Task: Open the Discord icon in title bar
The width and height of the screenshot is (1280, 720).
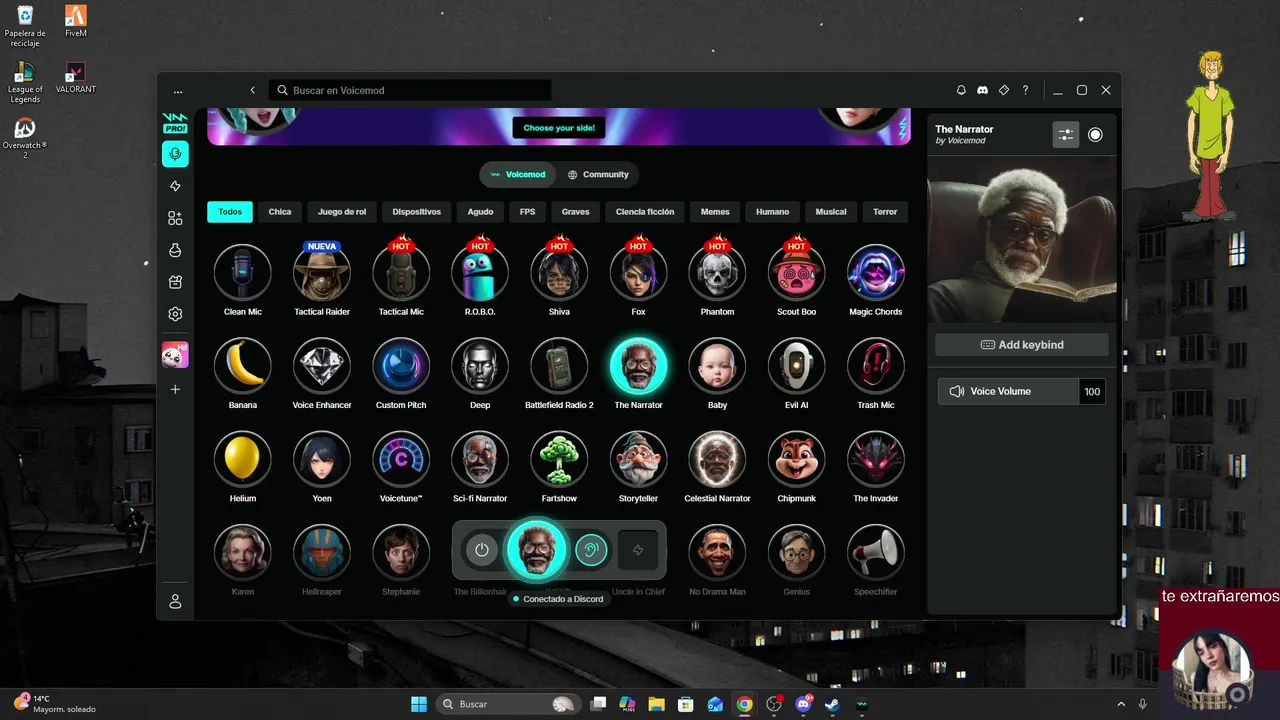Action: coord(982,90)
